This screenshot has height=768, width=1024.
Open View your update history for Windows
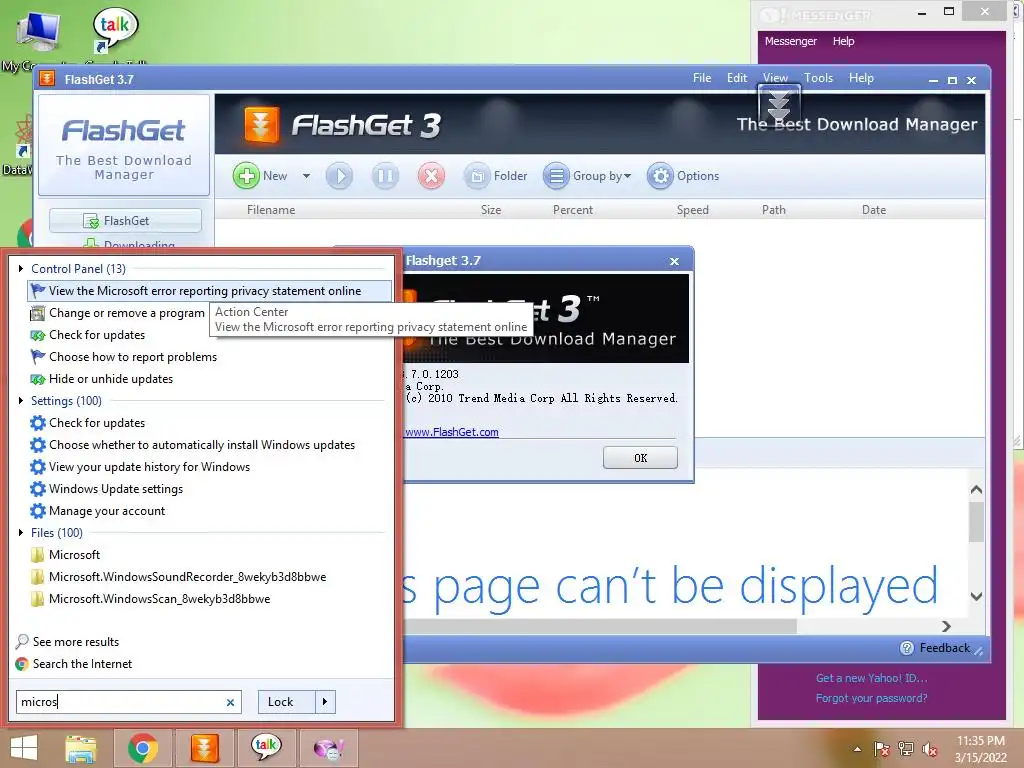coord(140,467)
